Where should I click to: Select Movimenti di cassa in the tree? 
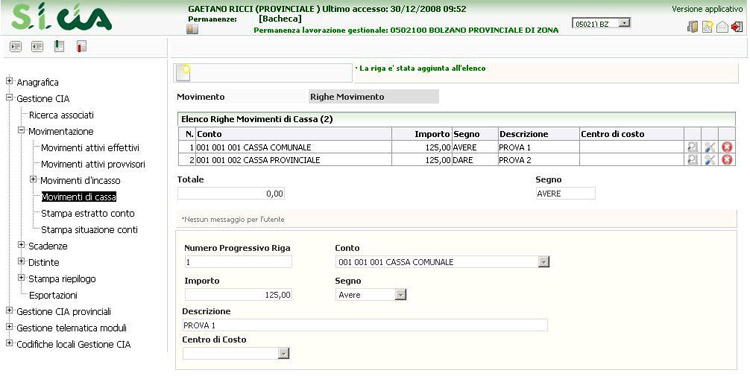coord(79,197)
